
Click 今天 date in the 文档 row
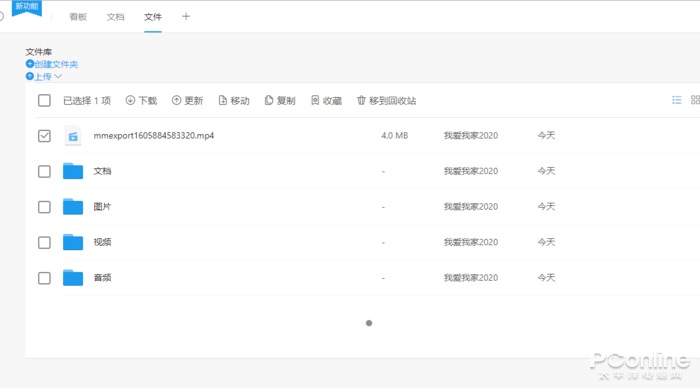[546, 171]
